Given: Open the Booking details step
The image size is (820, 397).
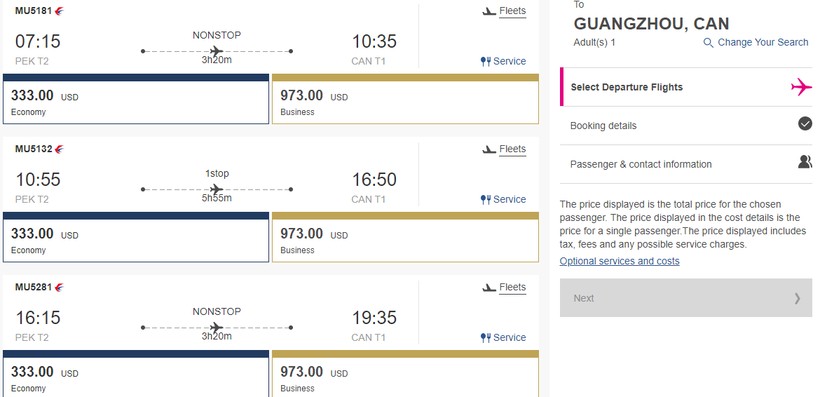Looking at the screenshot, I should pyautogui.click(x=686, y=126).
